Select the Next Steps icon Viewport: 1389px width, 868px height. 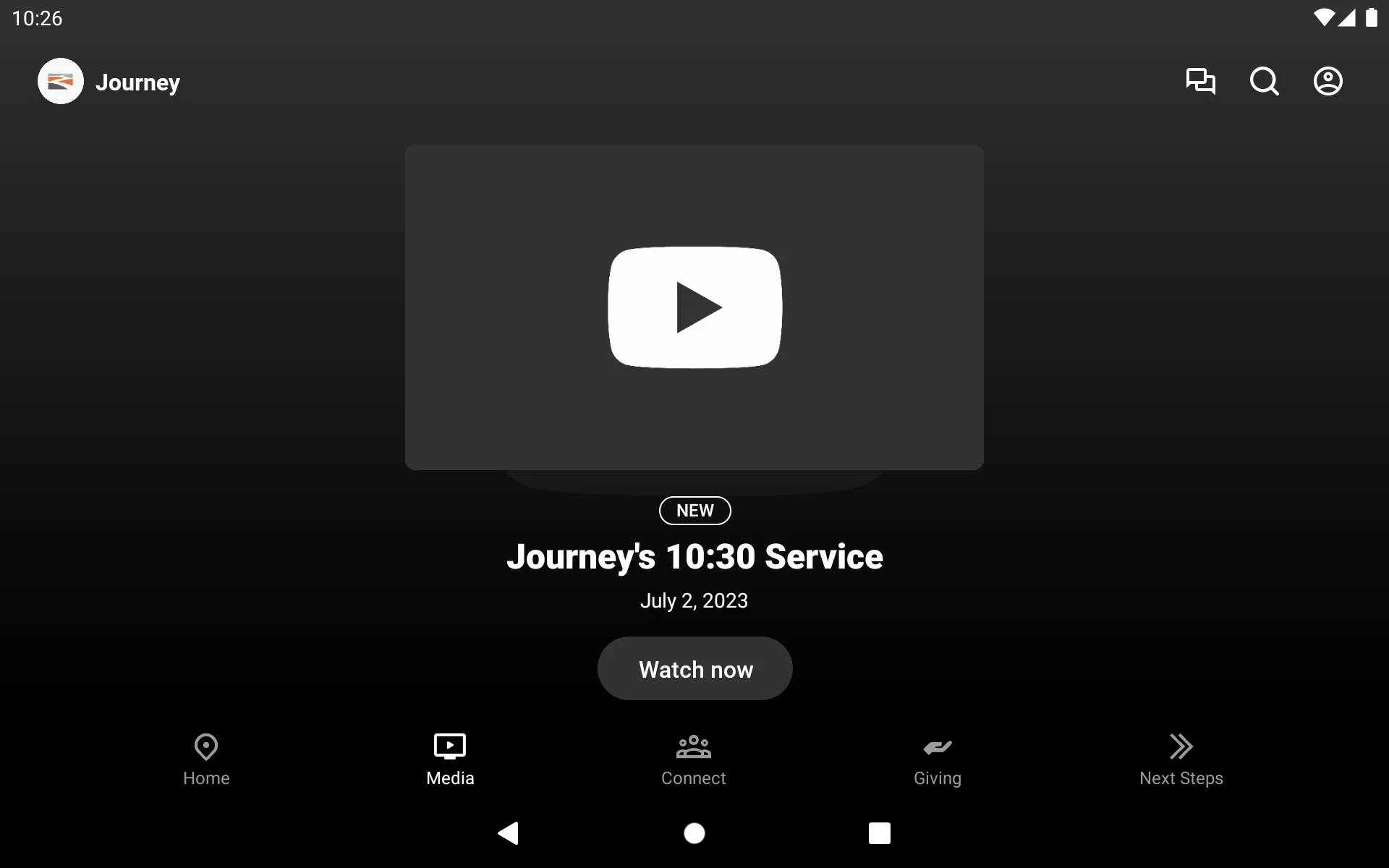point(1181,746)
